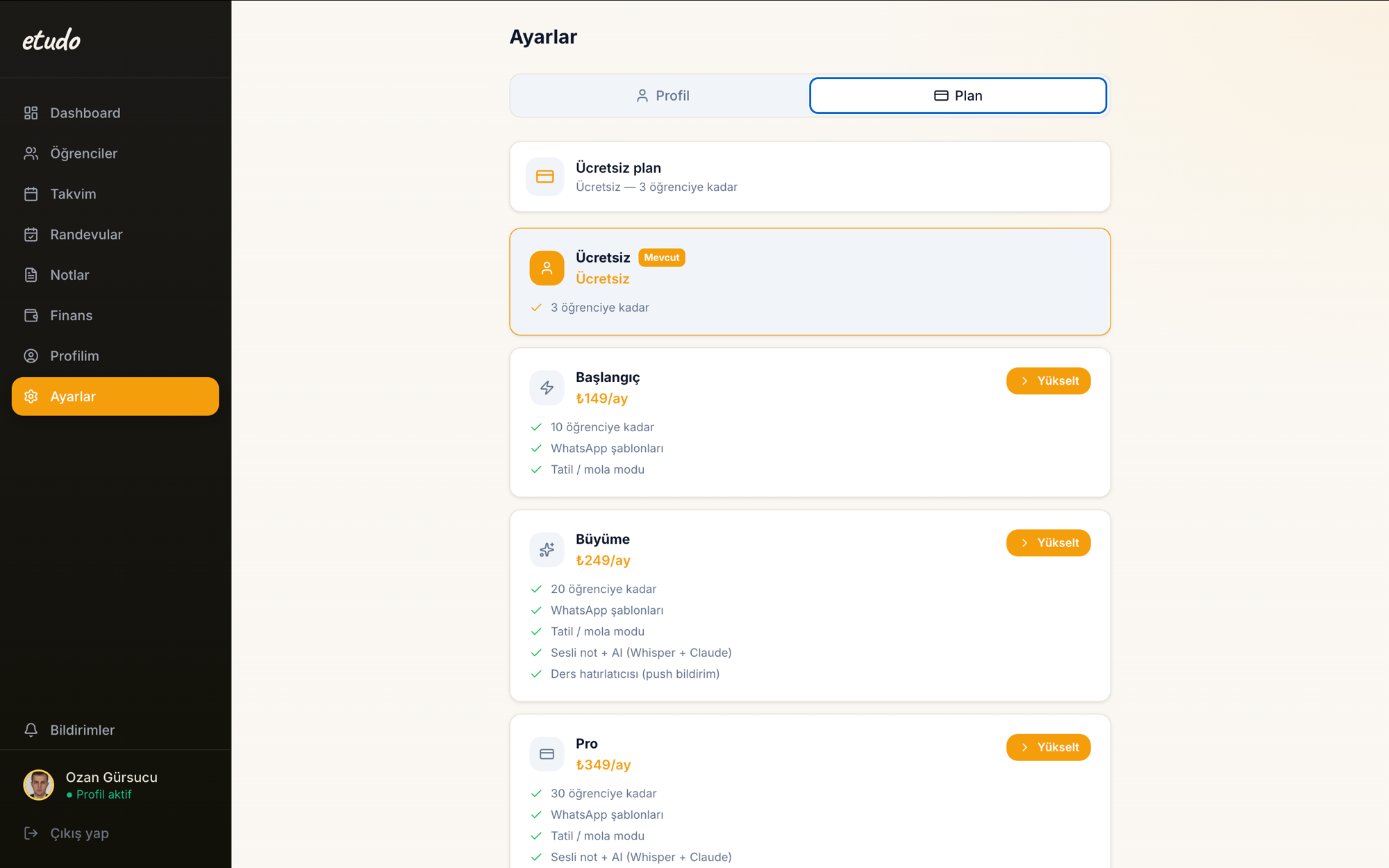
Task: Open Ayarar settings in the sidebar
Action: click(x=115, y=397)
